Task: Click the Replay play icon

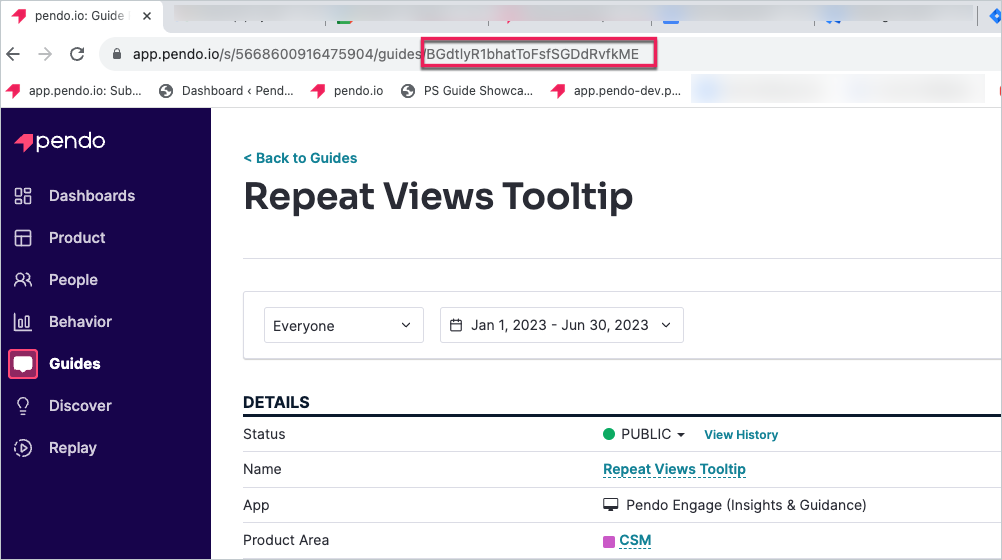Action: click(23, 448)
